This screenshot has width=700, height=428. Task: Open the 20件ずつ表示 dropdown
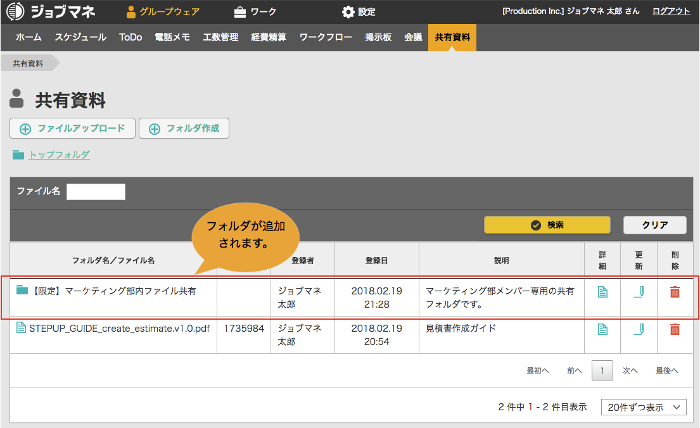click(644, 407)
